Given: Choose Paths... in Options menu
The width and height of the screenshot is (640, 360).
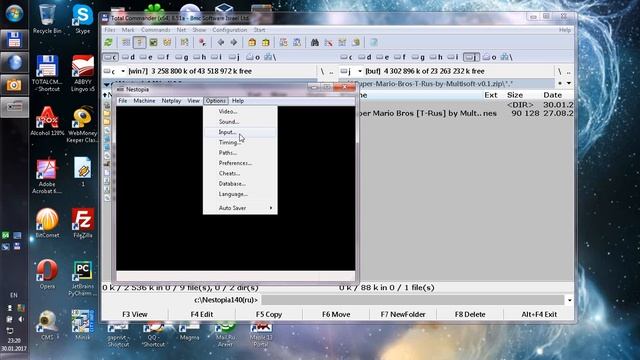Looking at the screenshot, I should point(240,153).
